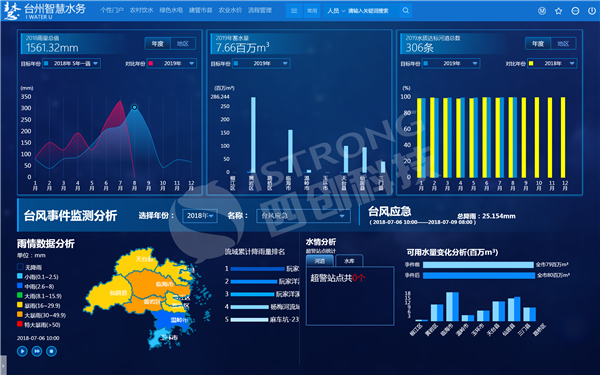Screen dimensions: 600x375
Task: Select 地区 toggle in rainfall panel
Action: (183, 44)
